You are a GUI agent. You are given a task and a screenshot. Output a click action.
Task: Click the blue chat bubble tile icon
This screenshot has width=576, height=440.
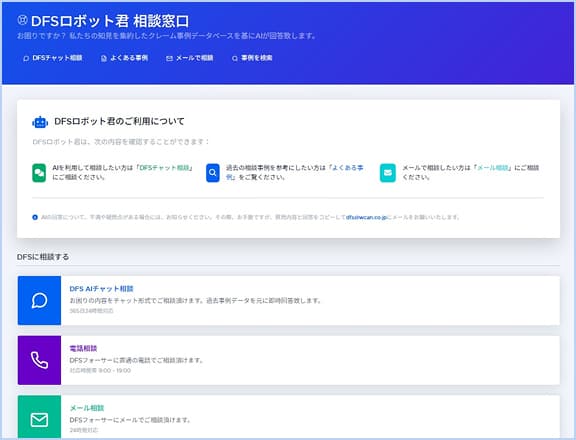click(39, 300)
